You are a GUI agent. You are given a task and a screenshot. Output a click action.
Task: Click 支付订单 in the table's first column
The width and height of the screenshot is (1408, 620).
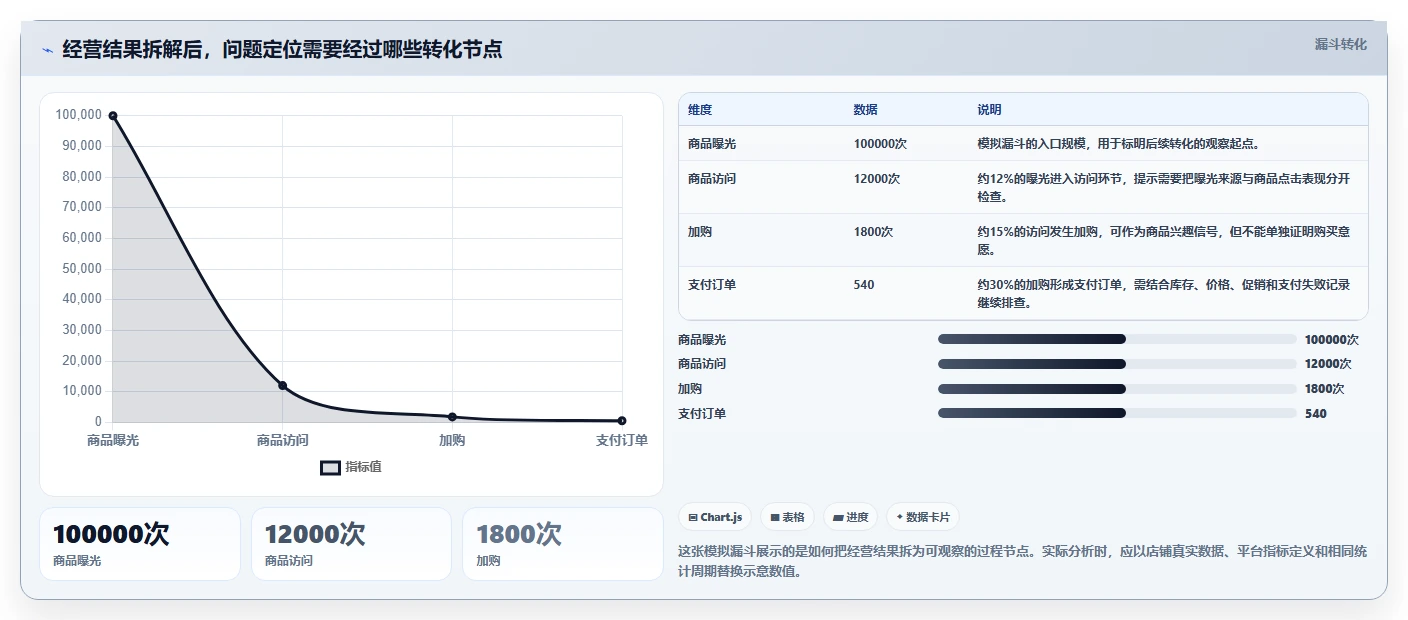coord(712,285)
